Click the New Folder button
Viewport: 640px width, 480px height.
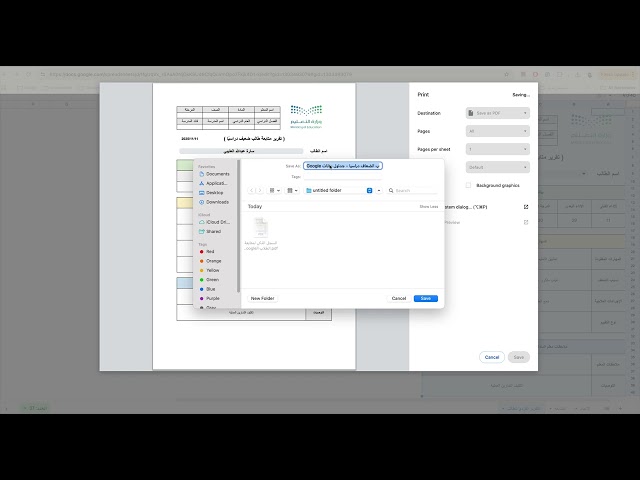[x=262, y=298]
